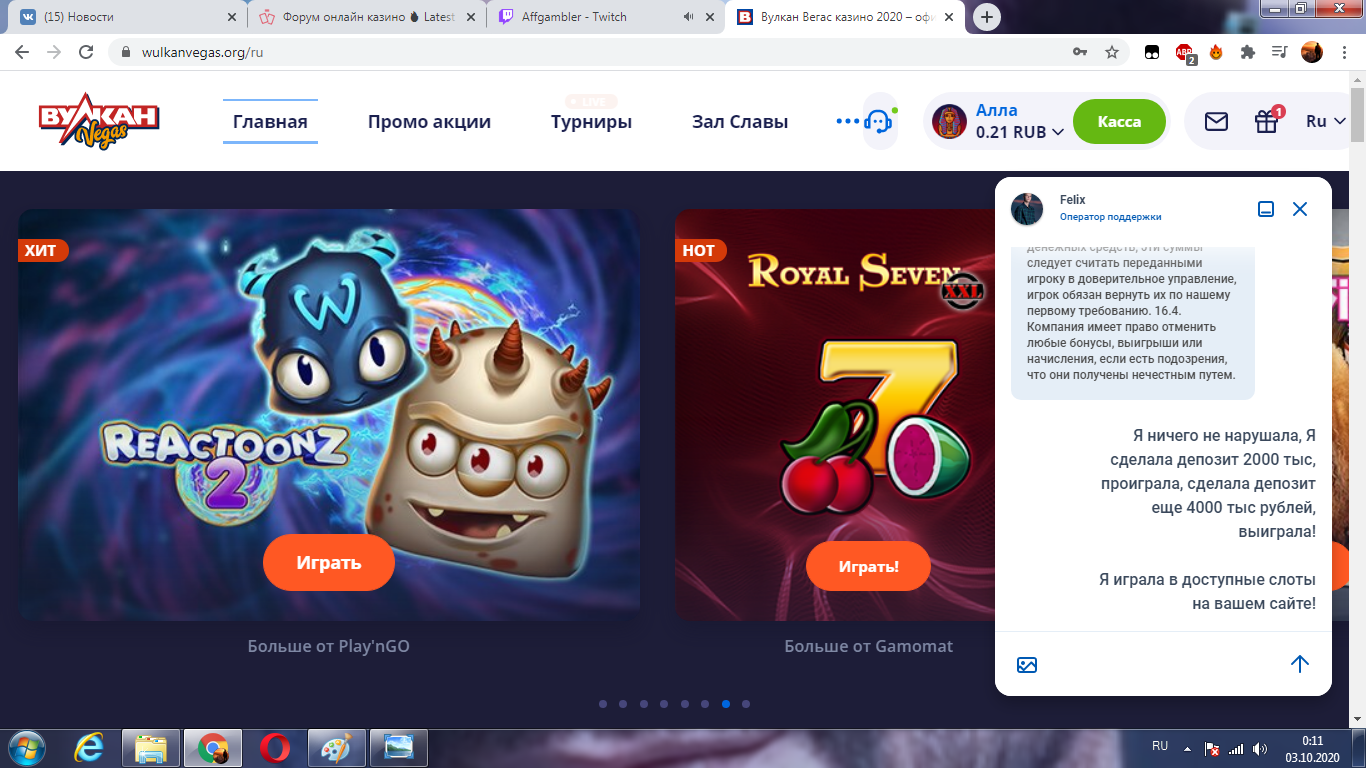This screenshot has height=768, width=1366.
Task: Open the Промо акции page
Action: [x=429, y=122]
